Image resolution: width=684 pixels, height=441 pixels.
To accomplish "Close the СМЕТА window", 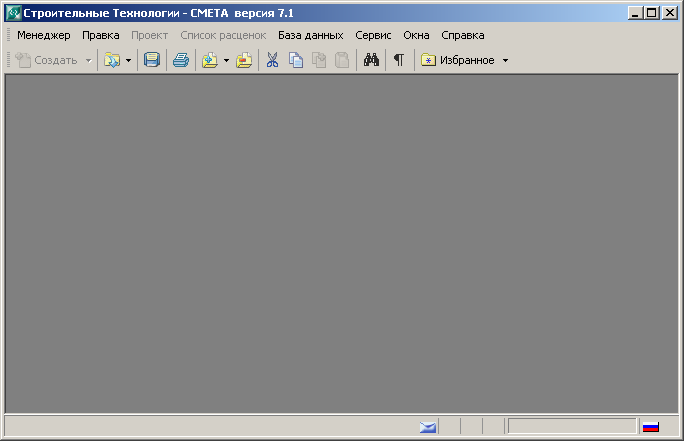I will pyautogui.click(x=670, y=13).
